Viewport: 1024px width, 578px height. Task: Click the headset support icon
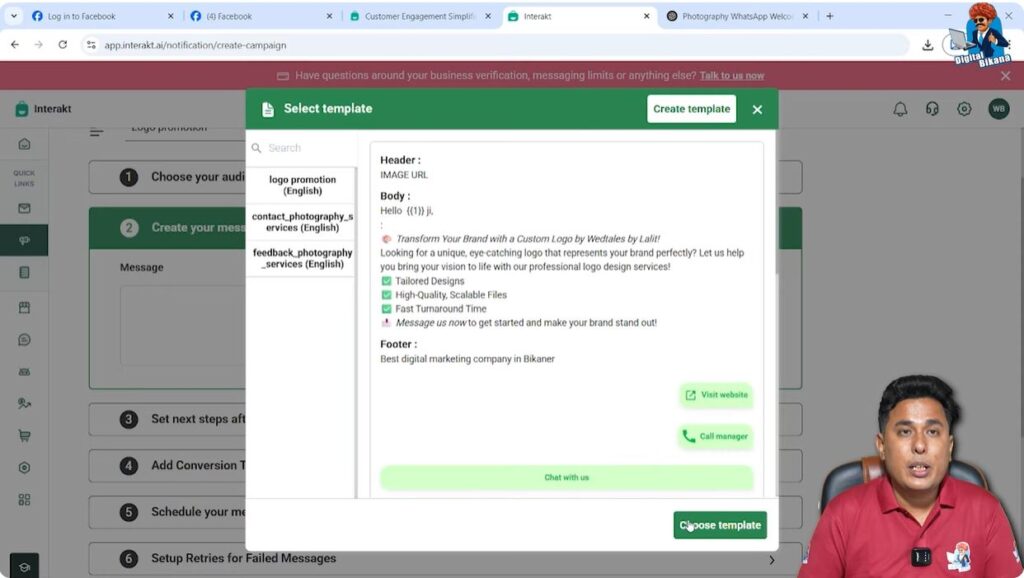[x=932, y=108]
